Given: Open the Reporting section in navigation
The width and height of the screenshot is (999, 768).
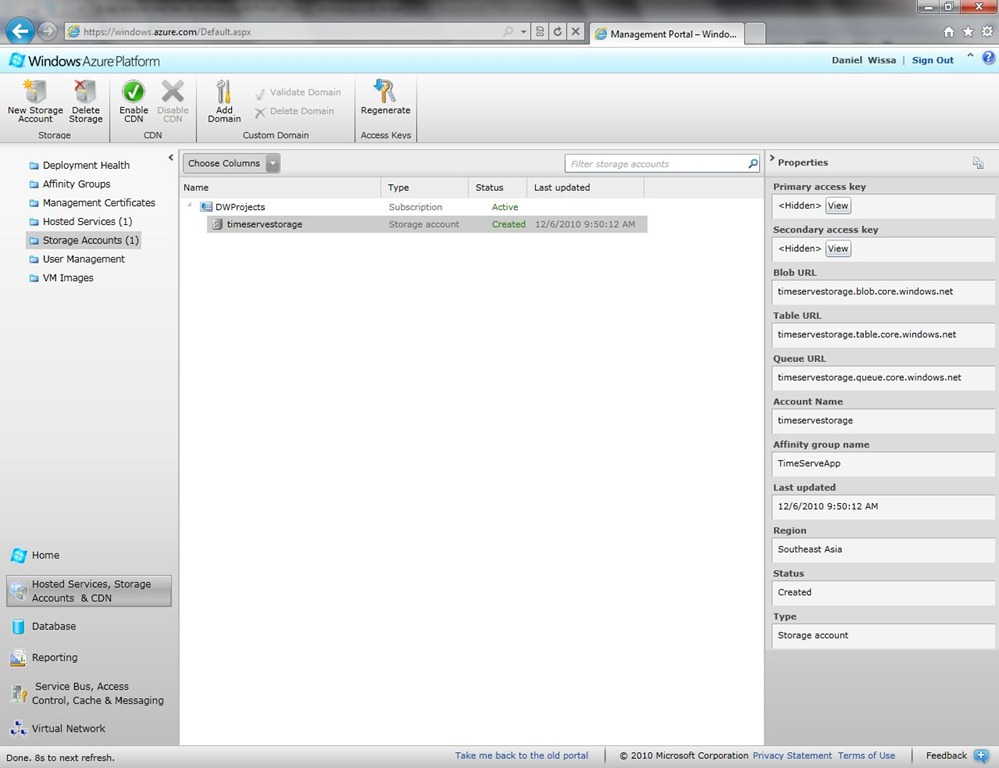Looking at the screenshot, I should (54, 657).
